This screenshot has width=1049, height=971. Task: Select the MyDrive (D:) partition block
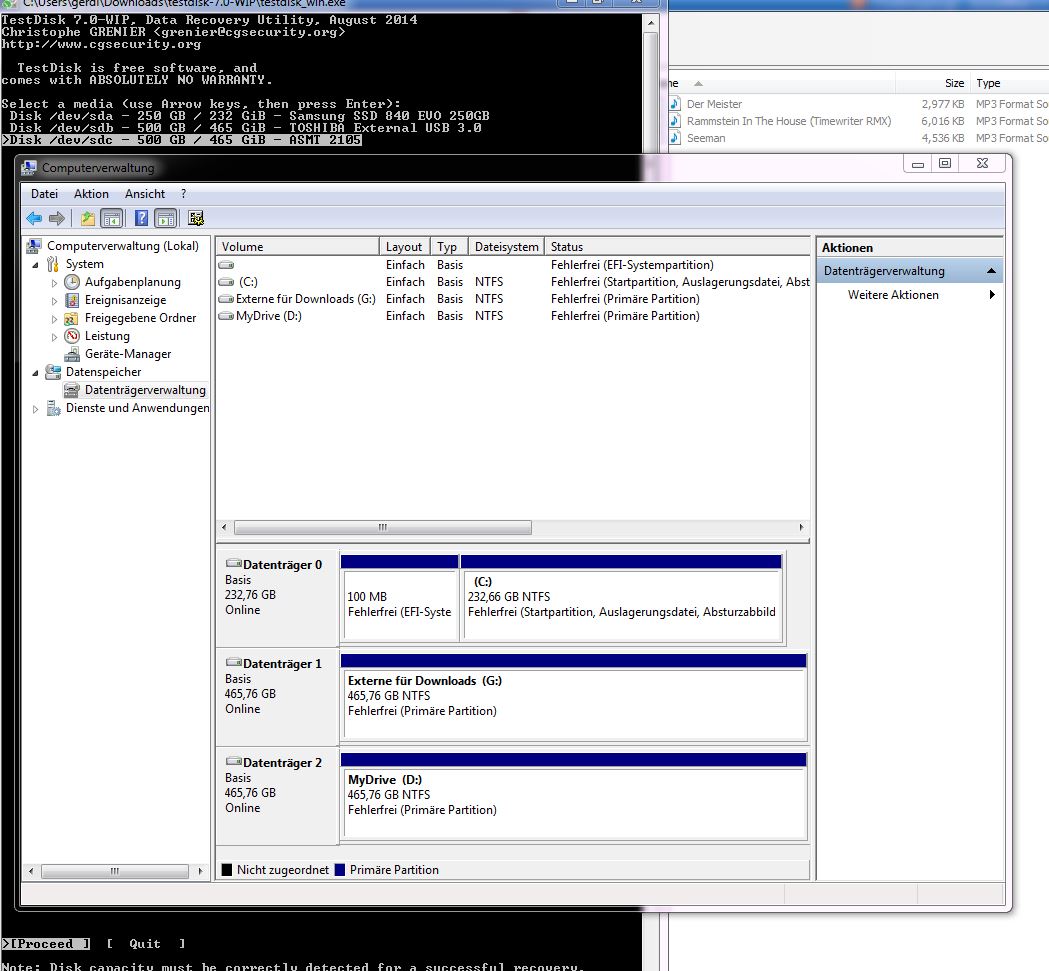574,796
